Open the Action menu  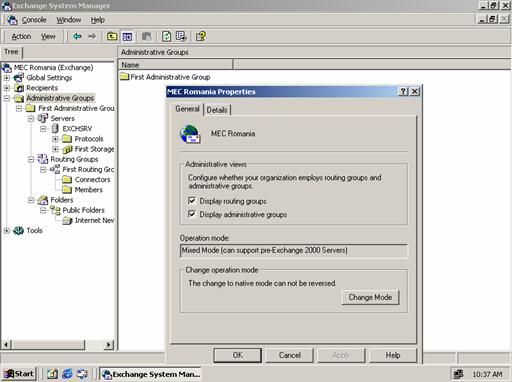21,36
